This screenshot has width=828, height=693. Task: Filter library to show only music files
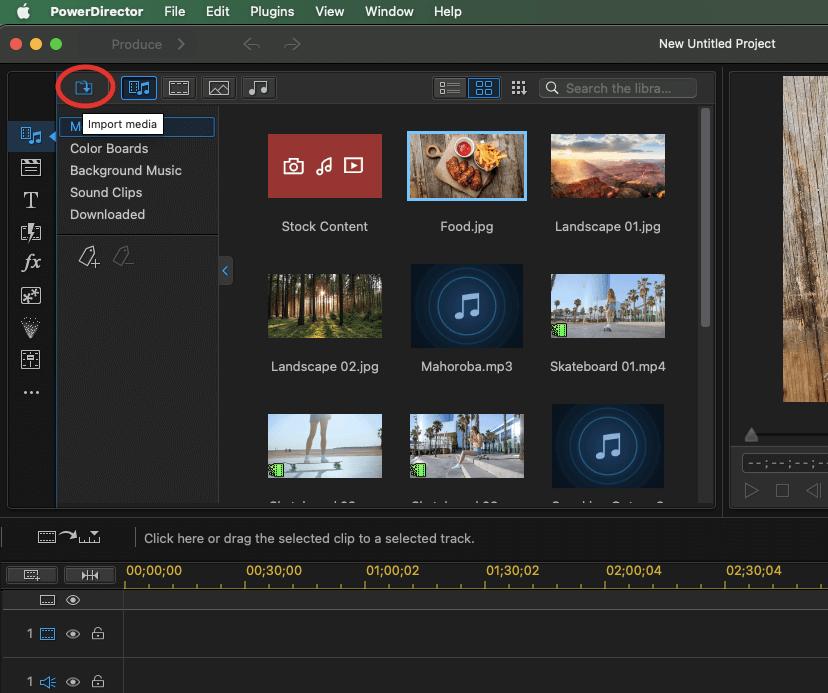(x=259, y=87)
